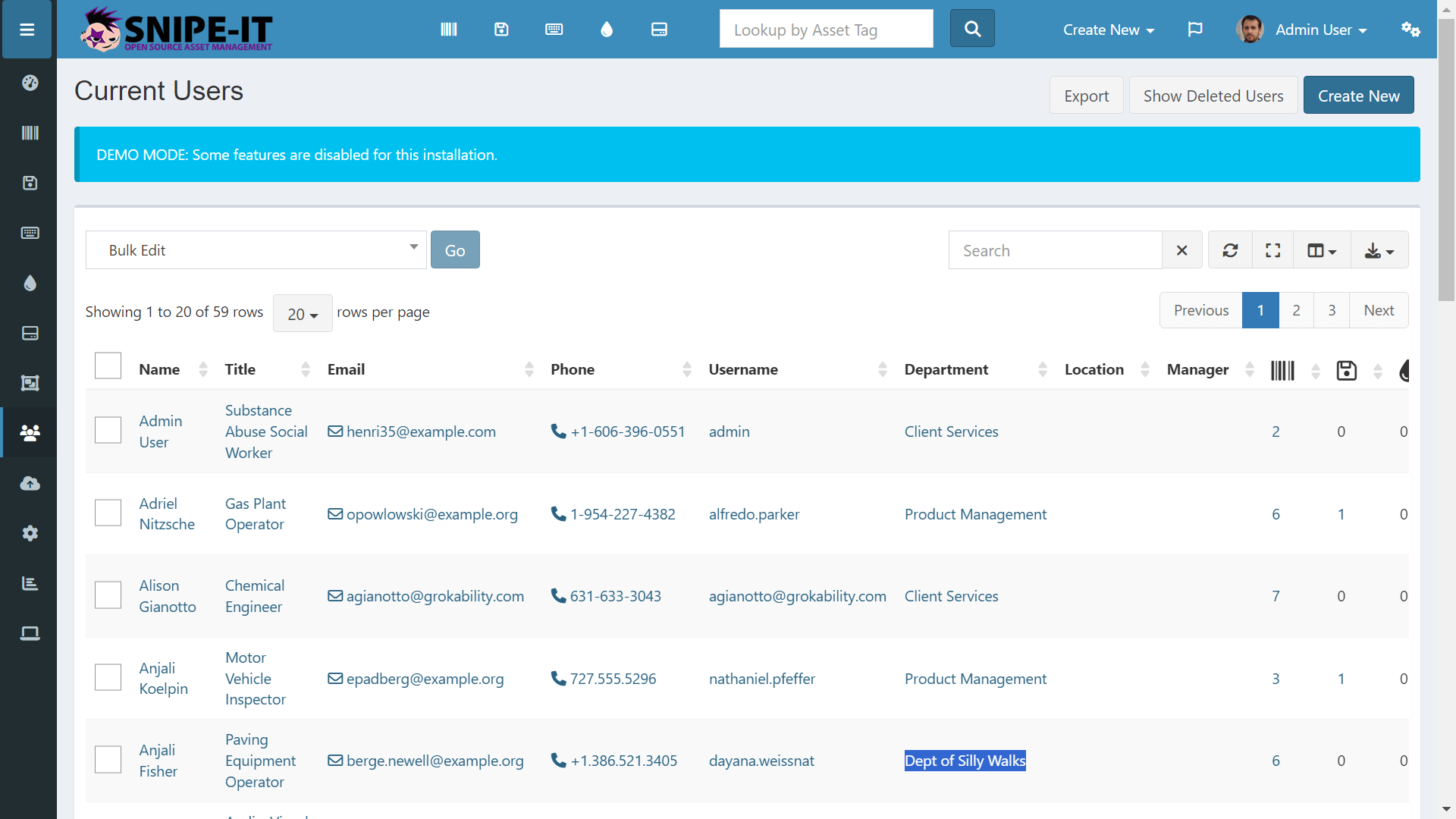1456x819 pixels.
Task: Email henri35@example.com link
Action: pyautogui.click(x=421, y=431)
